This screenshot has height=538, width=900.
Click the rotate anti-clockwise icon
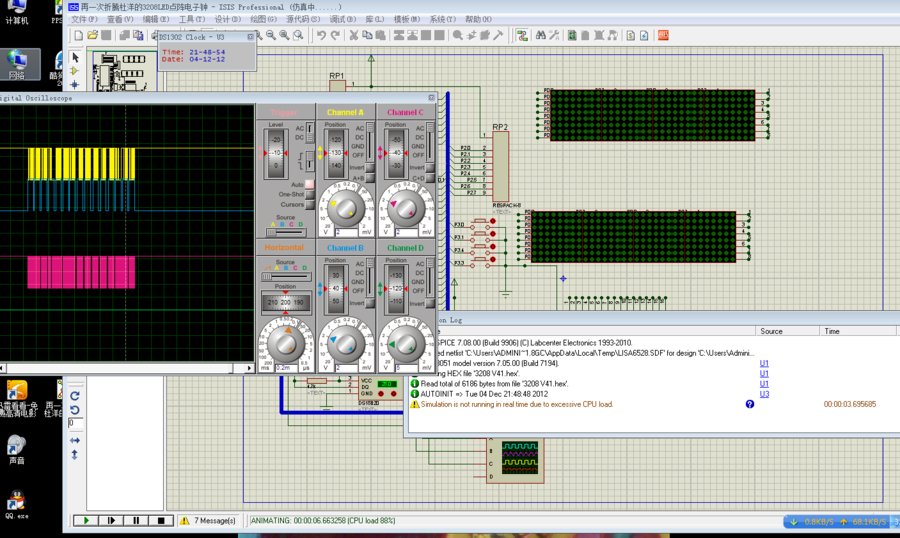(75, 410)
